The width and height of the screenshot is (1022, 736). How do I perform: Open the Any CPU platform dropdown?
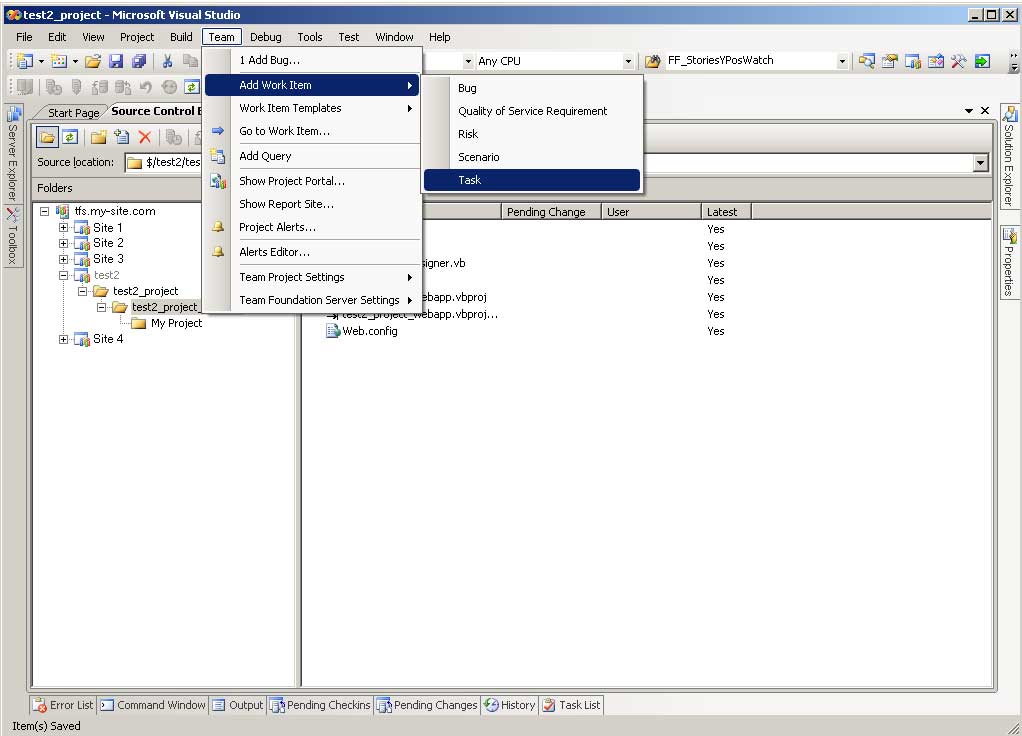tap(628, 61)
